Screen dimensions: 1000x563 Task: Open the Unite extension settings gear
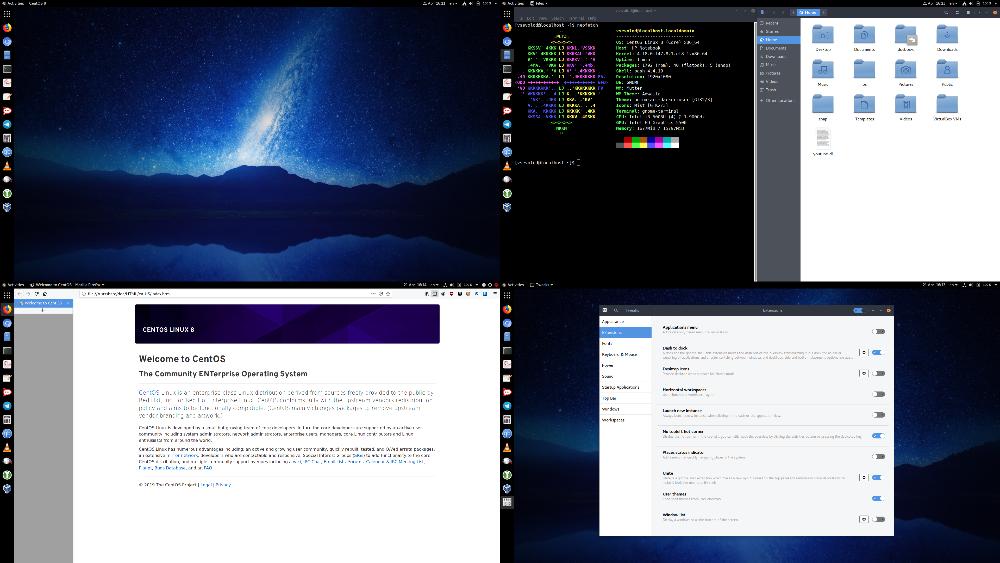864,478
